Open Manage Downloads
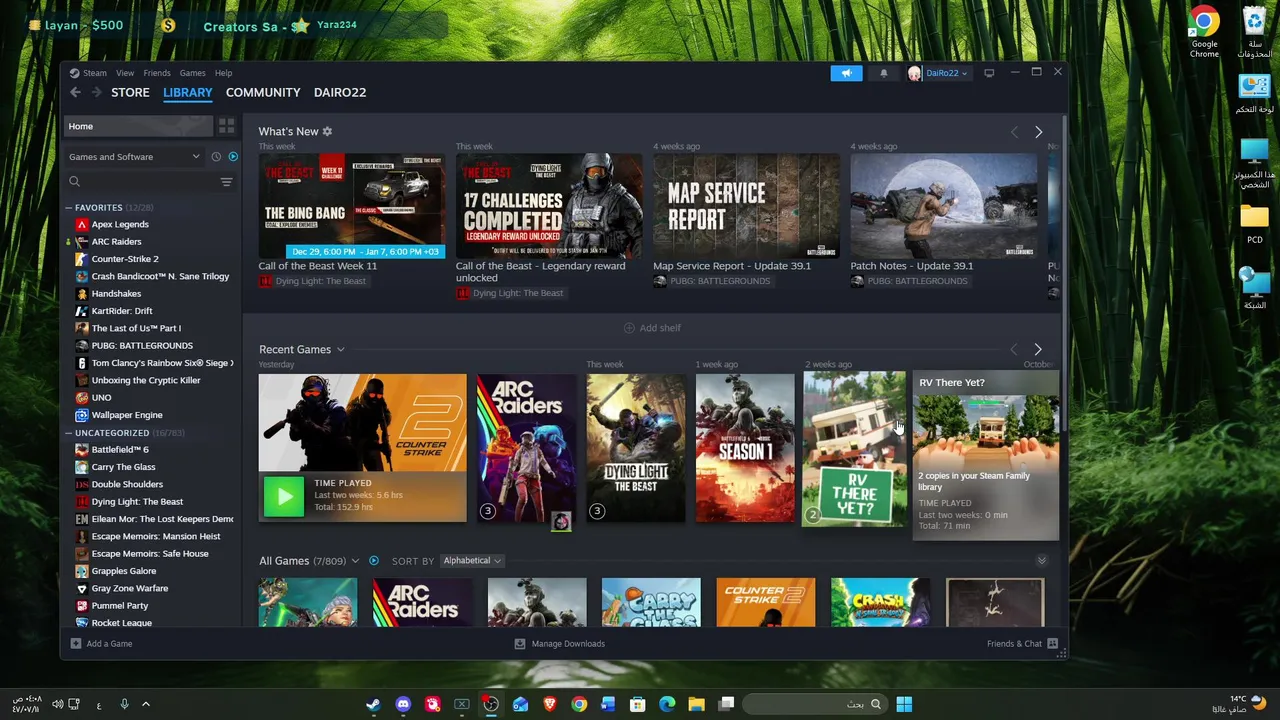Viewport: 1280px width, 720px height. pos(559,643)
